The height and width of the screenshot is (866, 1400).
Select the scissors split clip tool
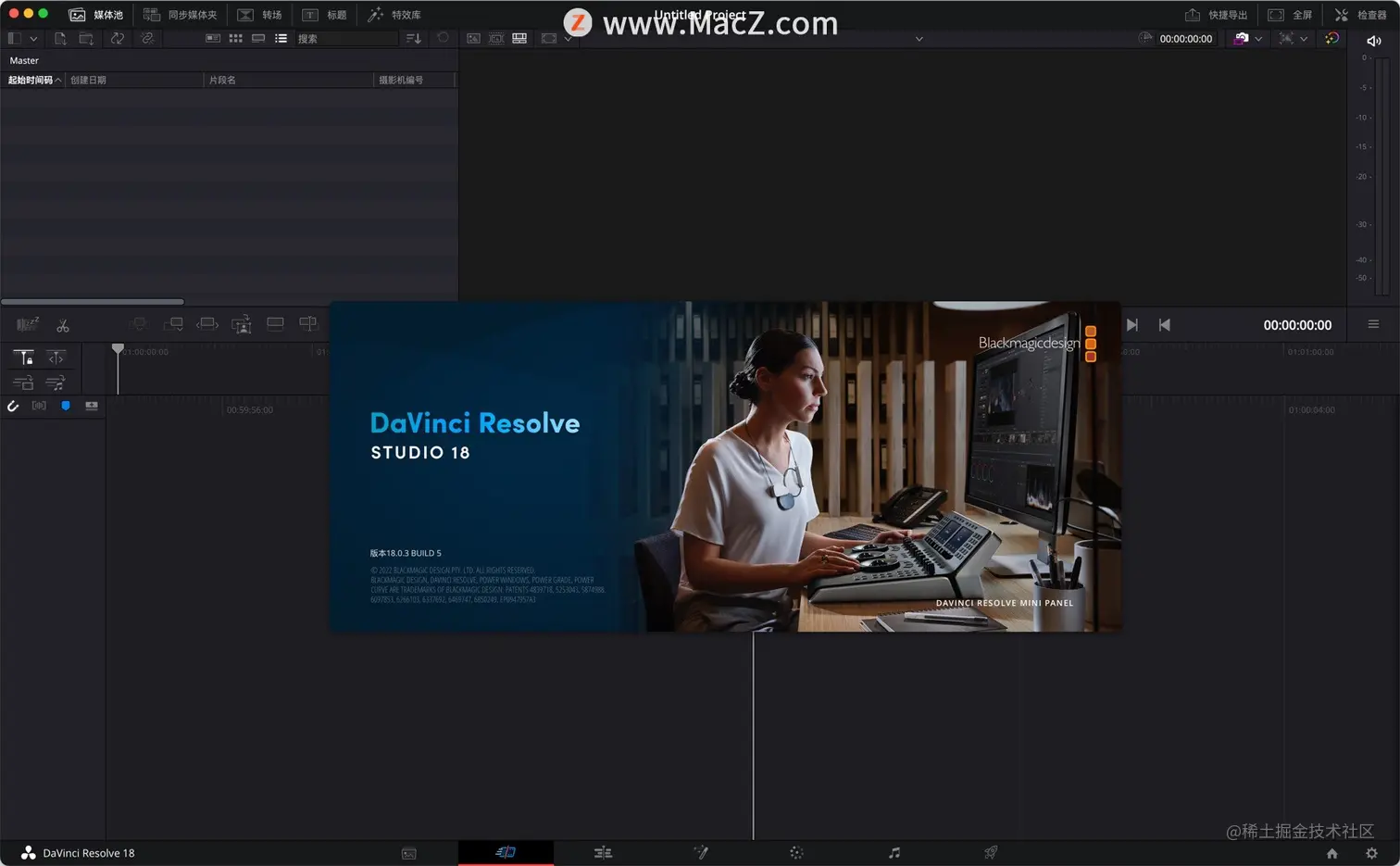point(63,326)
